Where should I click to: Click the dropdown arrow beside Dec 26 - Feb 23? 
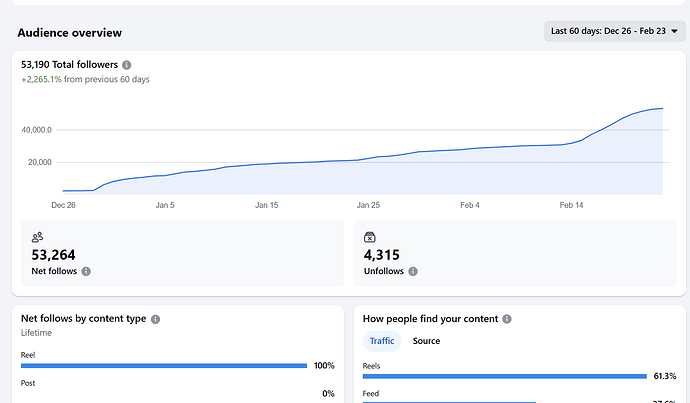pos(674,31)
